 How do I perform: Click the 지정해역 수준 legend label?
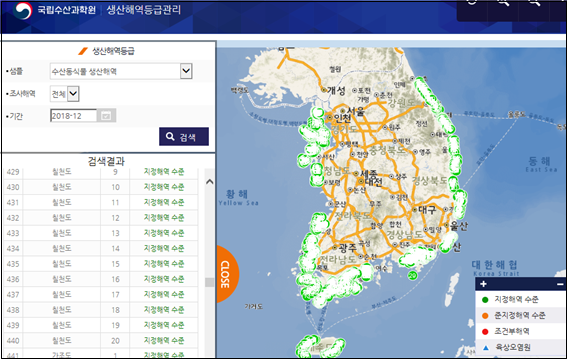[x=516, y=300]
